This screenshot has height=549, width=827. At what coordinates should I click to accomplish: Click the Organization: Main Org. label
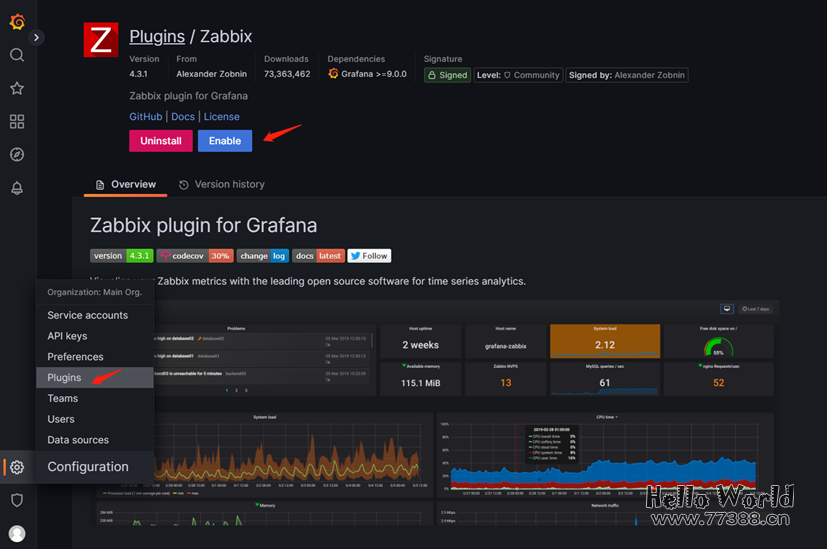[x=94, y=292]
